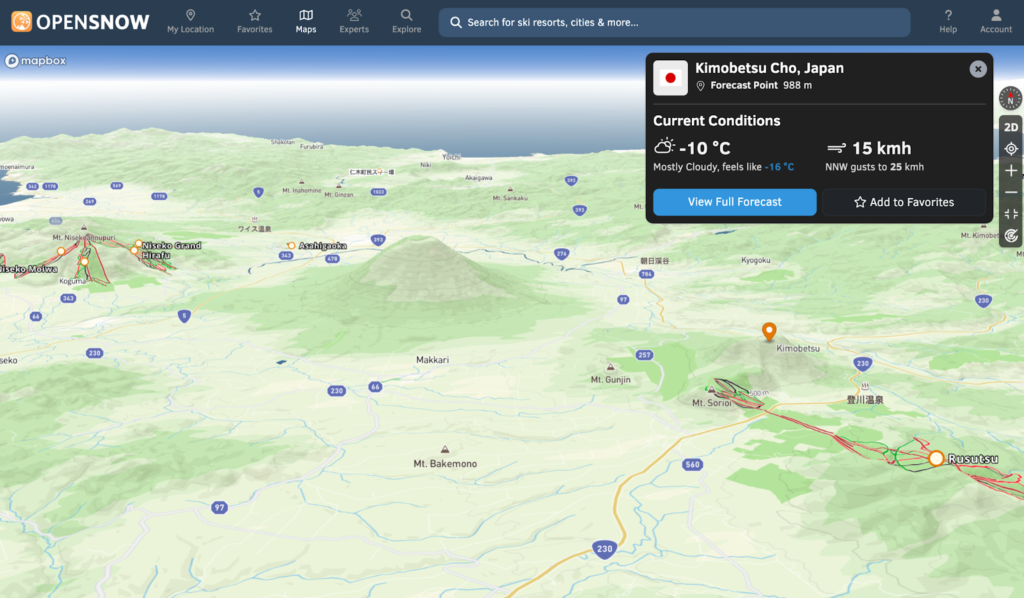Click the crosshair to center on your location
This screenshot has width=1024, height=598.
(1011, 148)
